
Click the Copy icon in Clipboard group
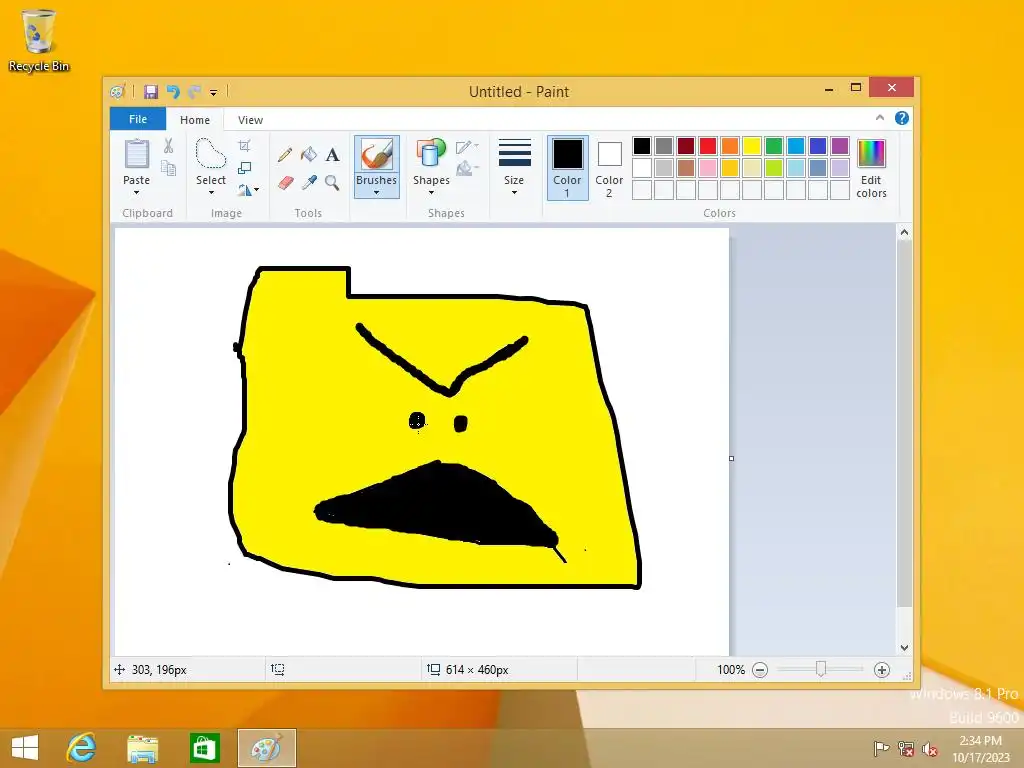click(x=168, y=168)
